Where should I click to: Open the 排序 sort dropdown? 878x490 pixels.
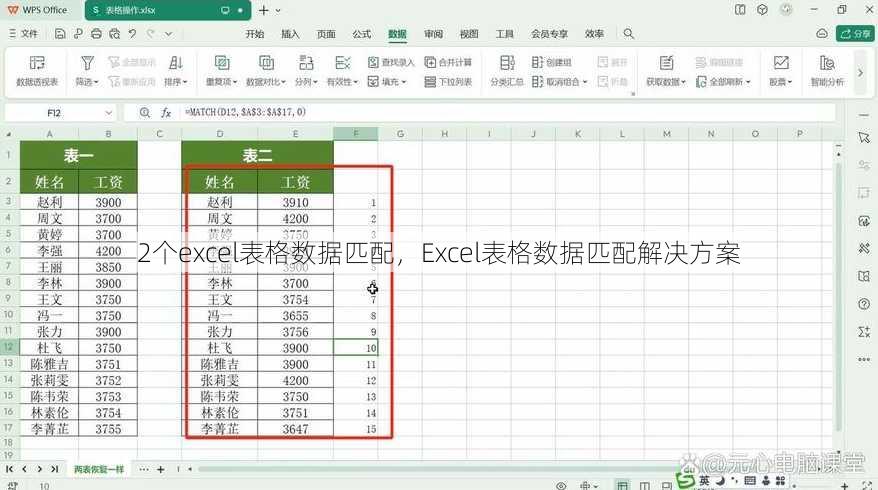[x=176, y=82]
